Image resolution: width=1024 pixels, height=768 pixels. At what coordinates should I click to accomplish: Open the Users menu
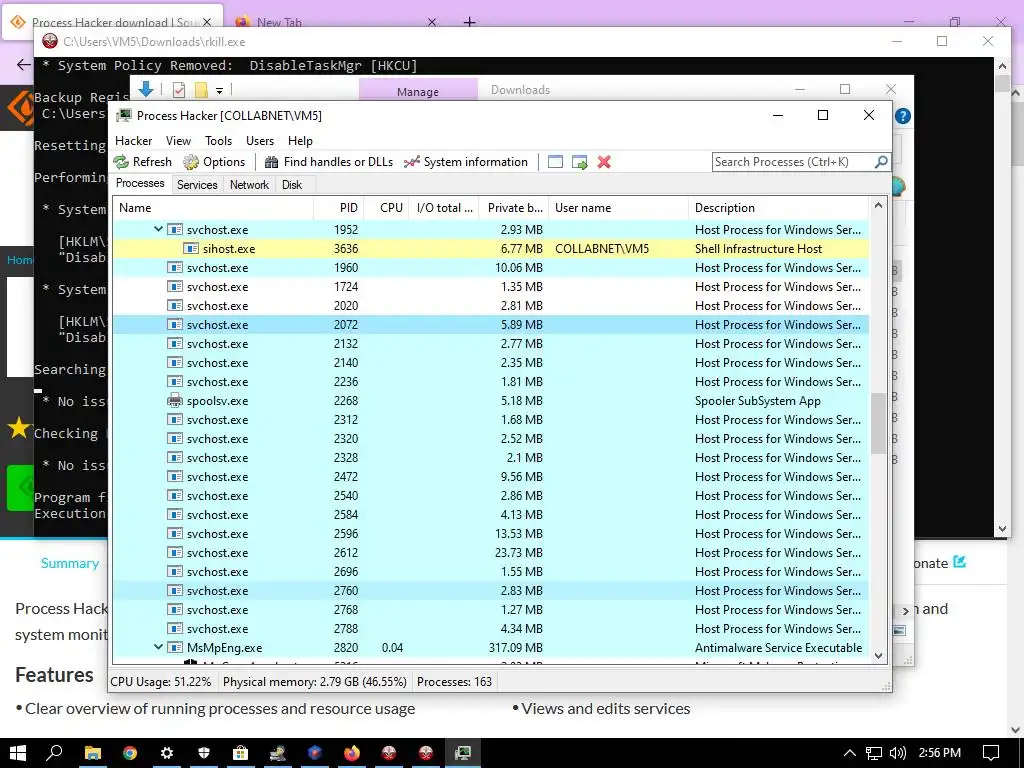pos(260,140)
